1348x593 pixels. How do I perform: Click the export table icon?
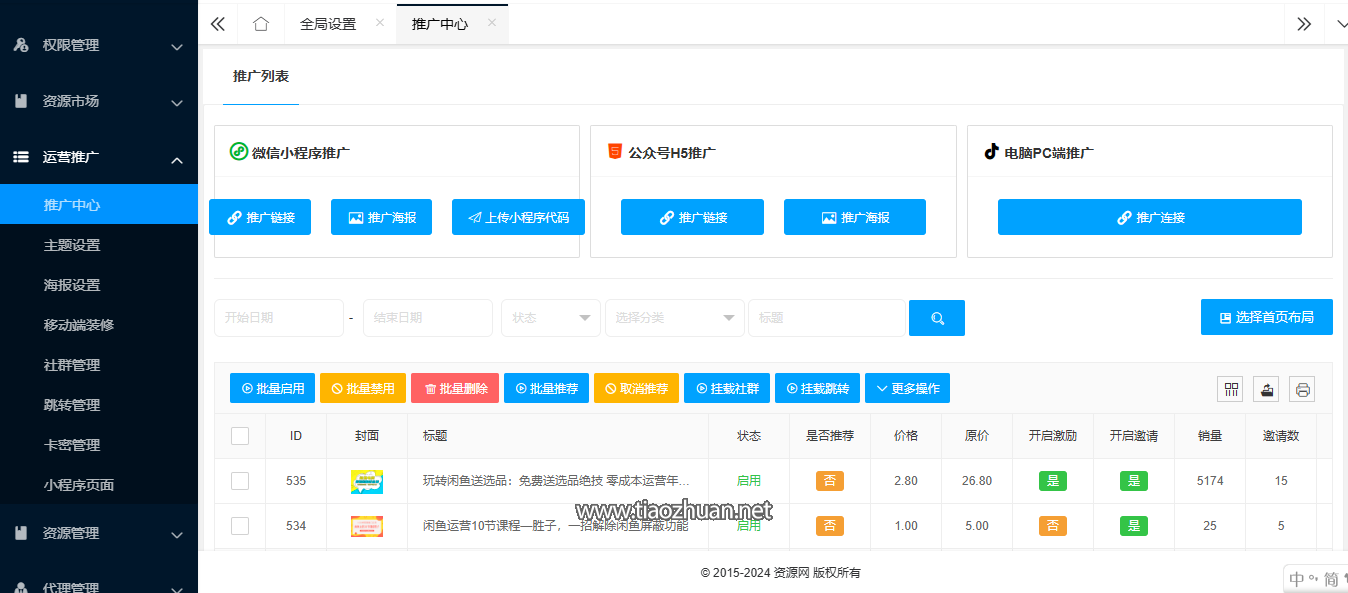1266,389
